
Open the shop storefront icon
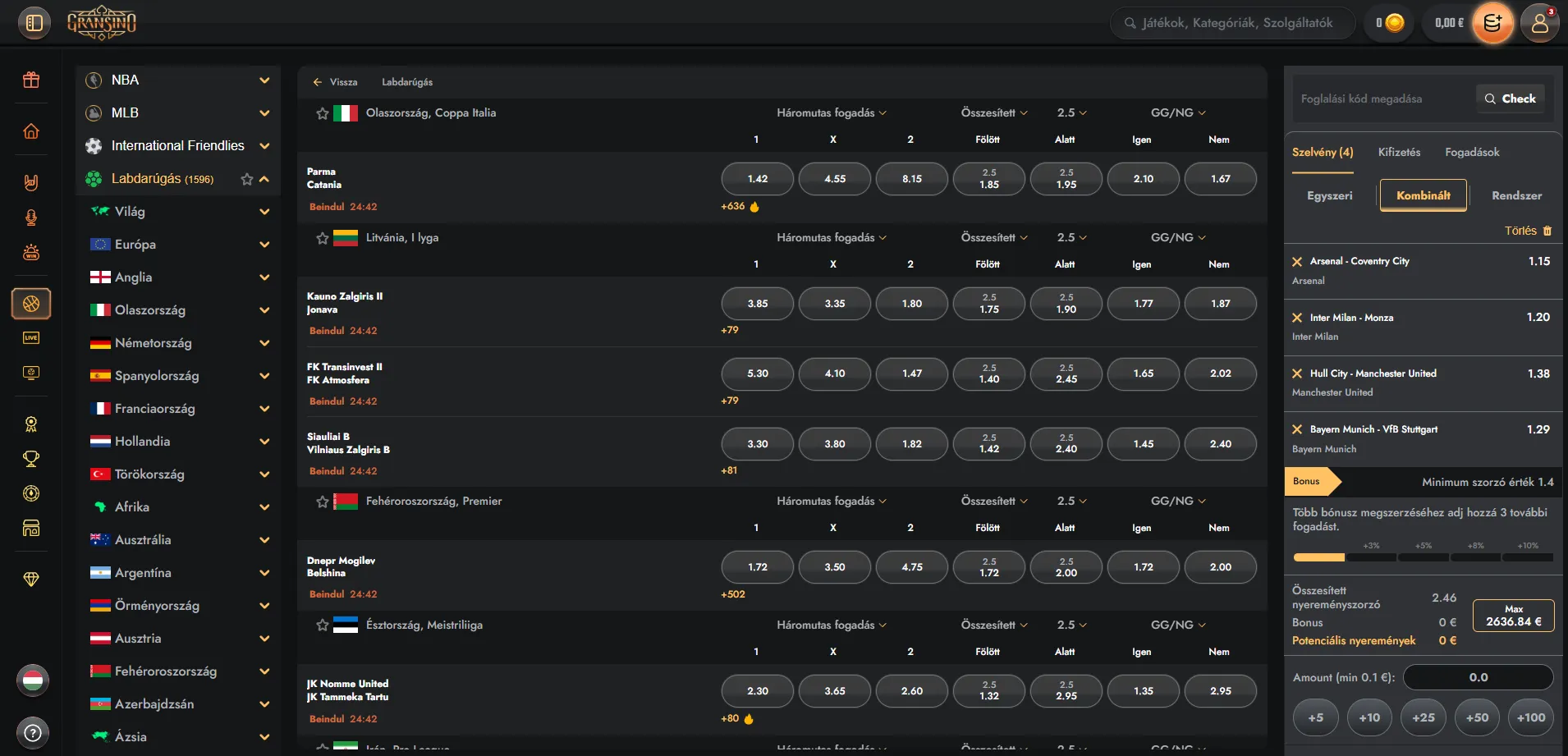pos(31,528)
